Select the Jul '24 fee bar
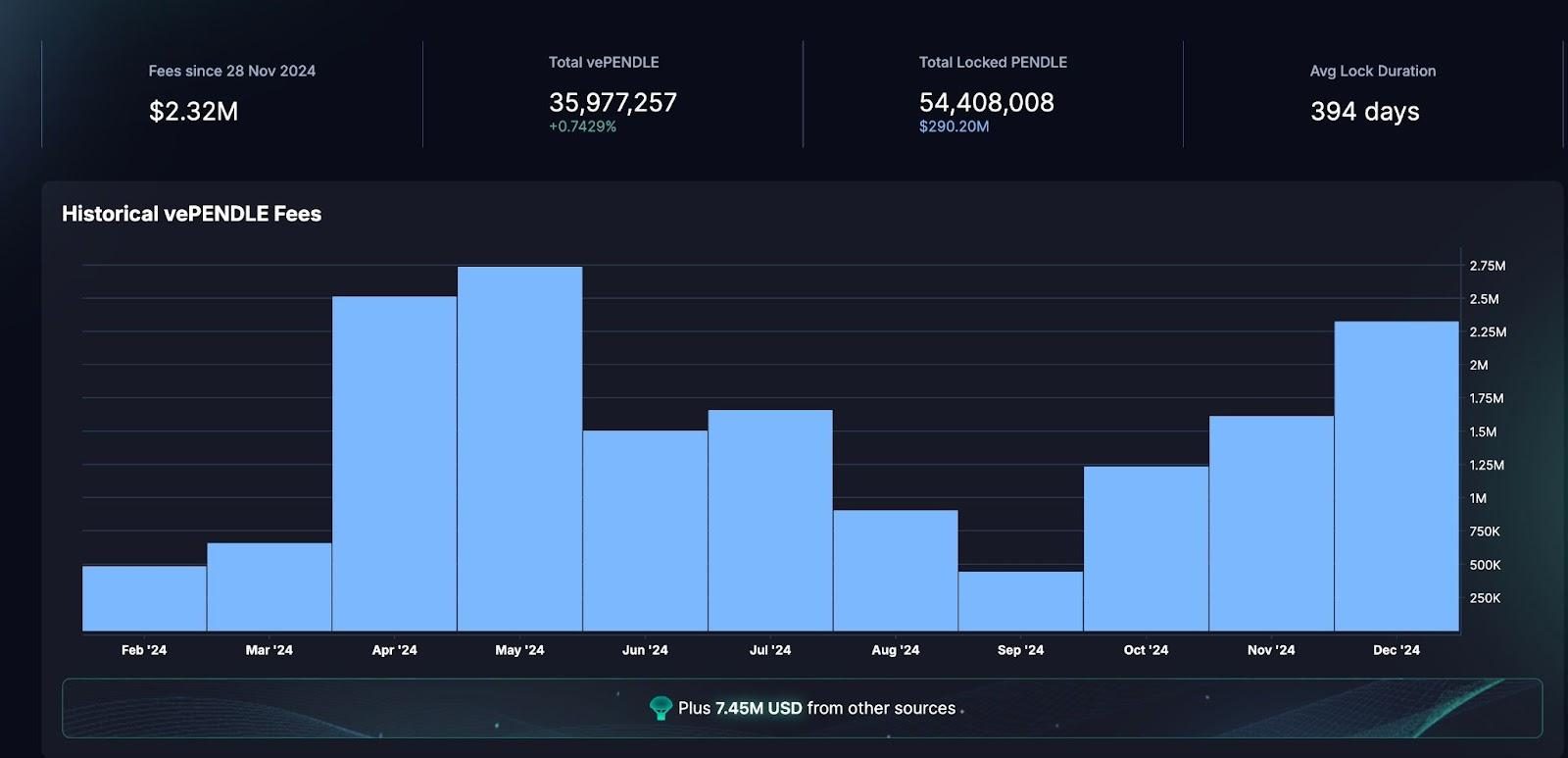 point(770,520)
